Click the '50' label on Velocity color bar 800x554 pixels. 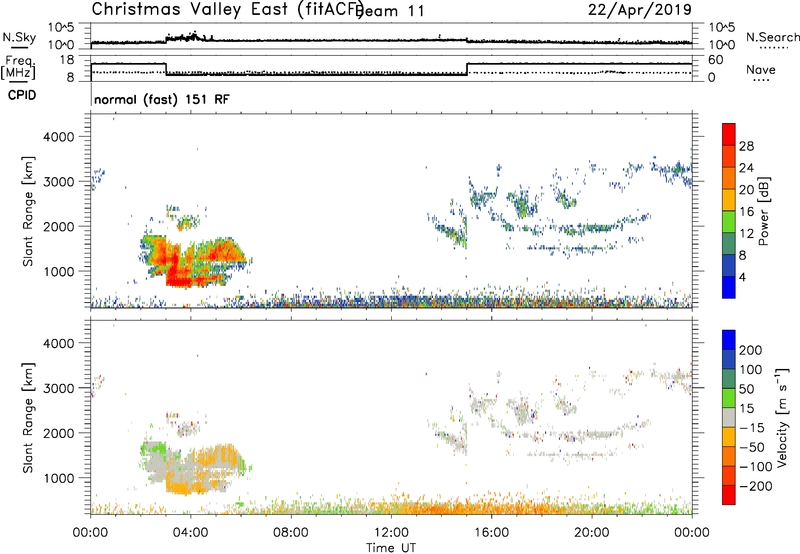click(746, 389)
